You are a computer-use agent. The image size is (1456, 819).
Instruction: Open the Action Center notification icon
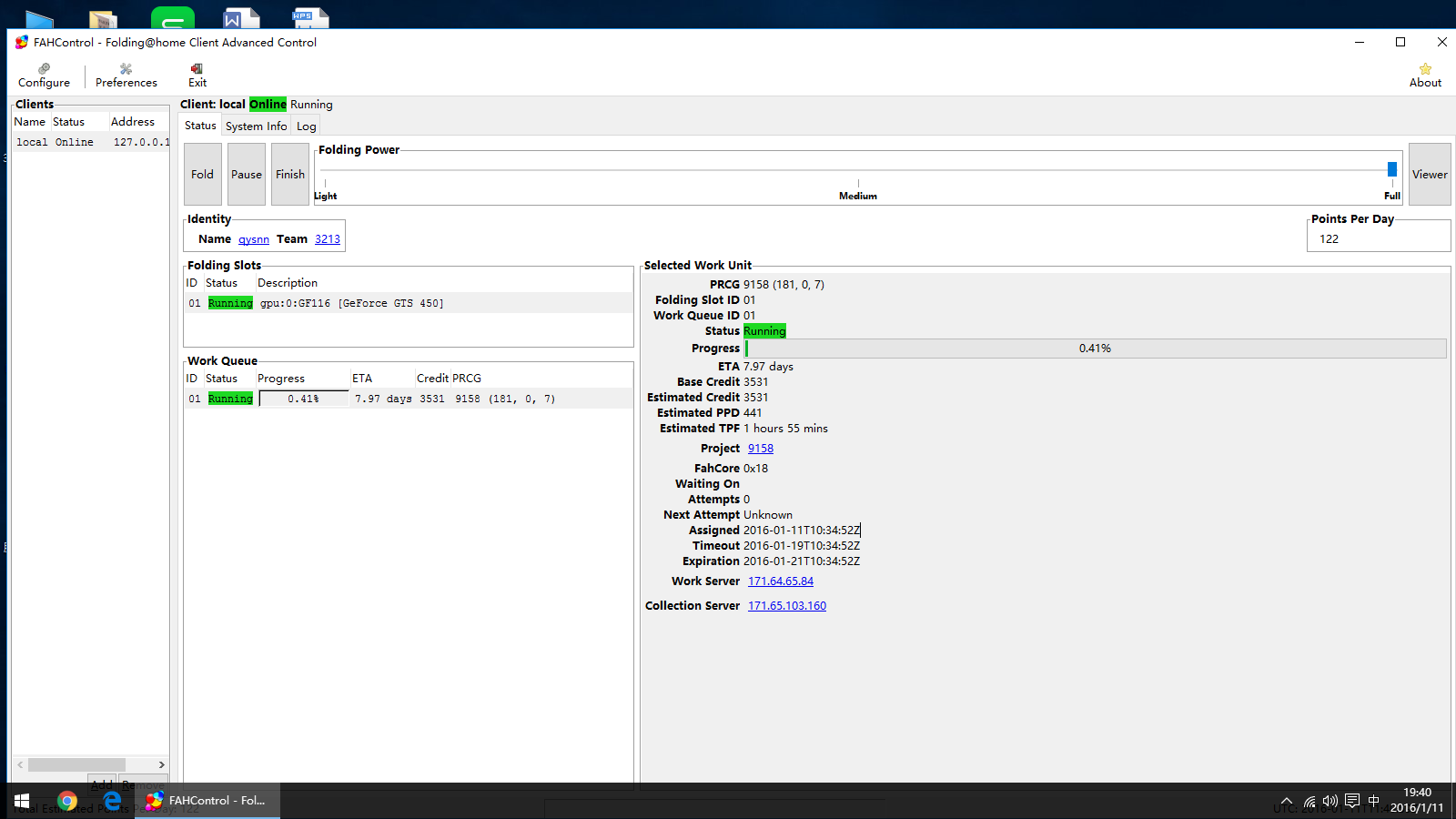click(x=1352, y=802)
